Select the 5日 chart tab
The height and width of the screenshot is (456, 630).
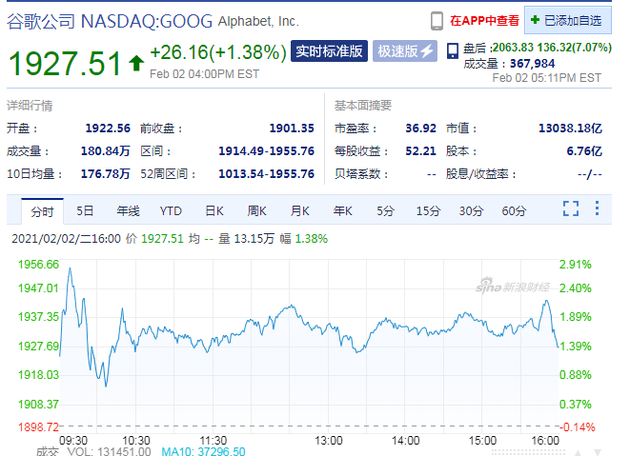tap(85, 211)
